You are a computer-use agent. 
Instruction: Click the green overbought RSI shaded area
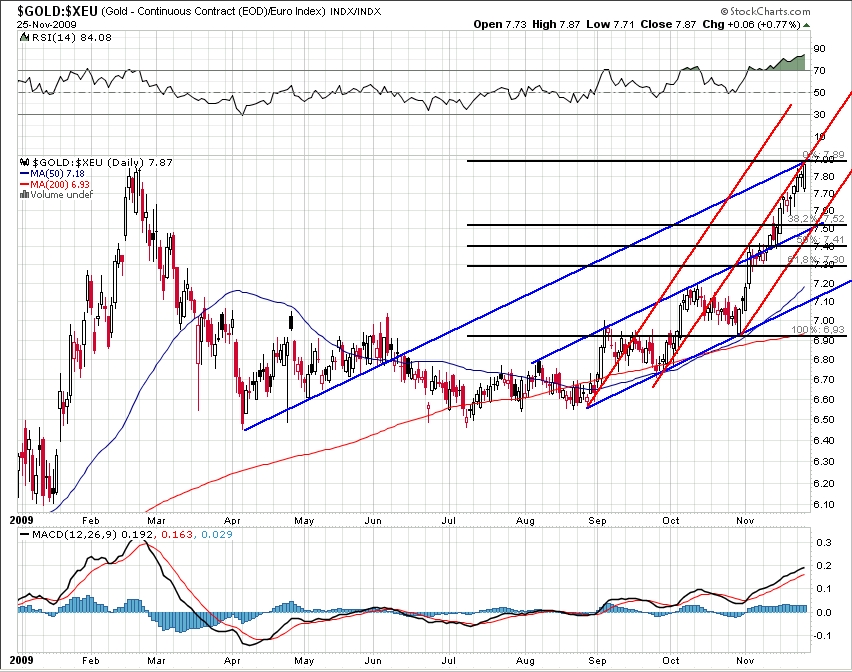pos(788,63)
